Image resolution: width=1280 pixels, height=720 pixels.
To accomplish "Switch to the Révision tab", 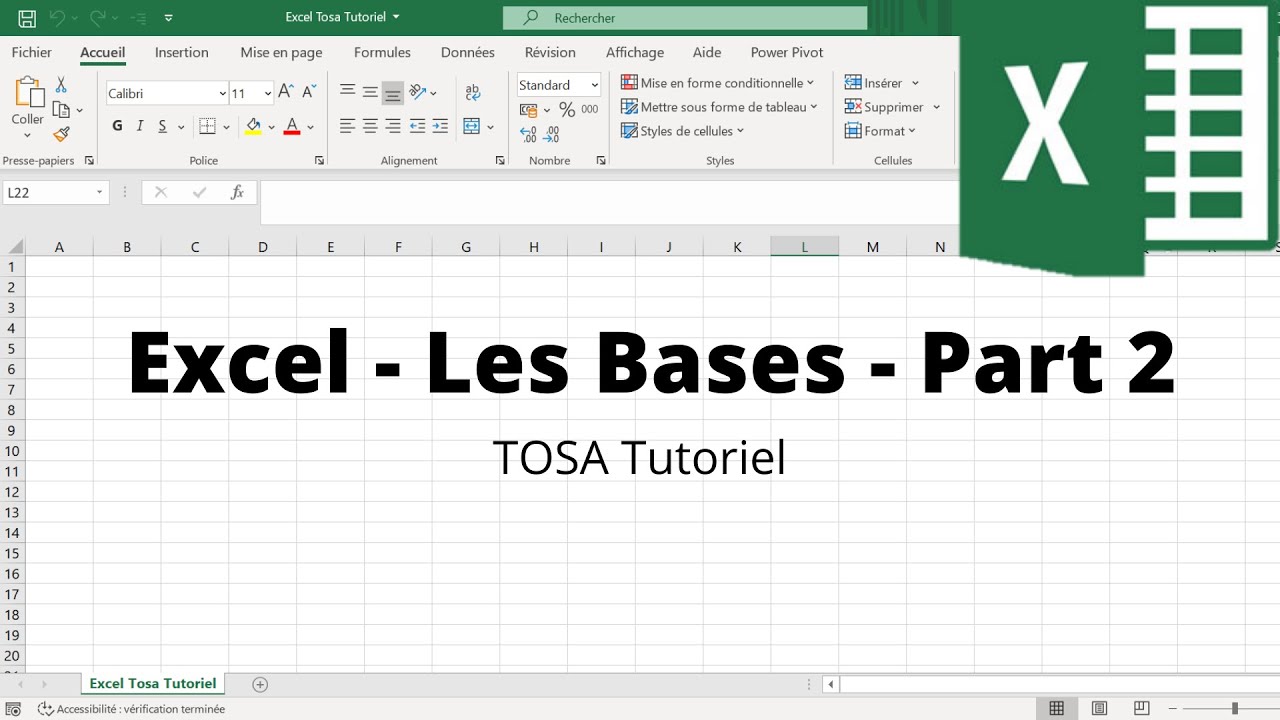I will click(550, 52).
